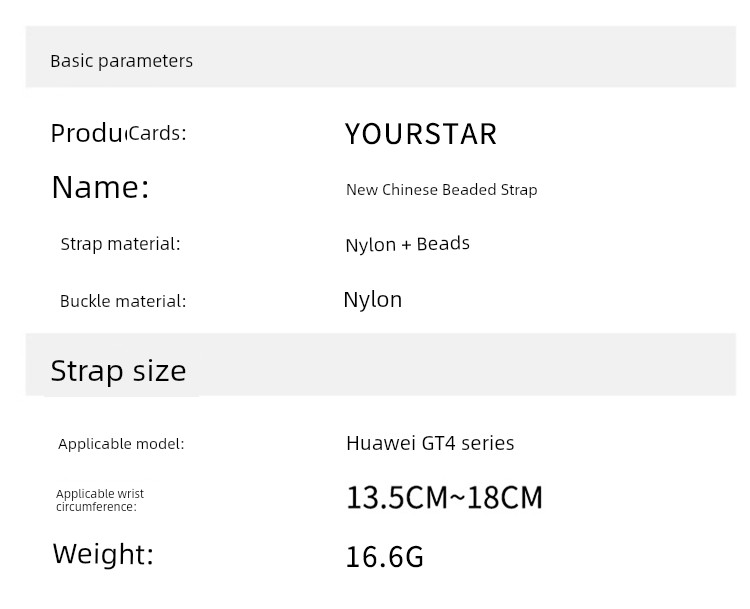The width and height of the screenshot is (750, 609).
Task: Select the 13.5CM~18CM value
Action: click(x=444, y=498)
